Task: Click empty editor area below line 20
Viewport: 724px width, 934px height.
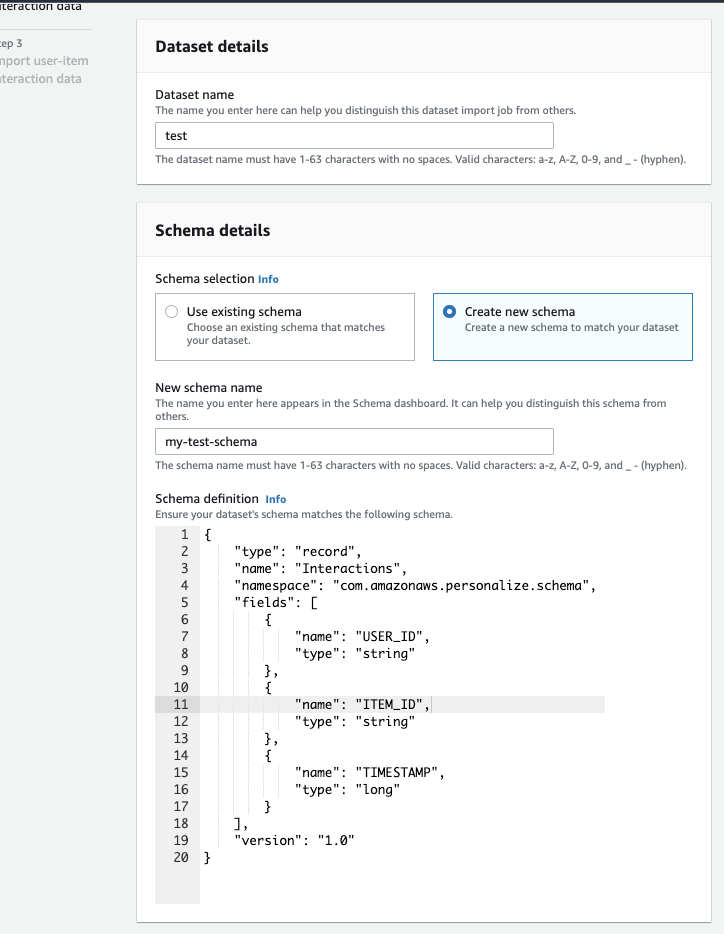Action: 400,885
